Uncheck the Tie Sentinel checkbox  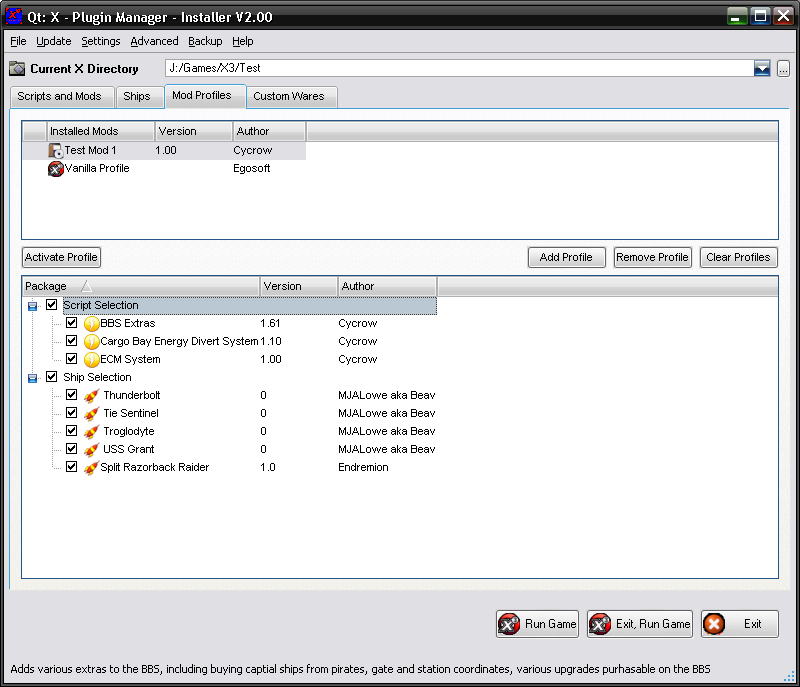click(x=71, y=413)
